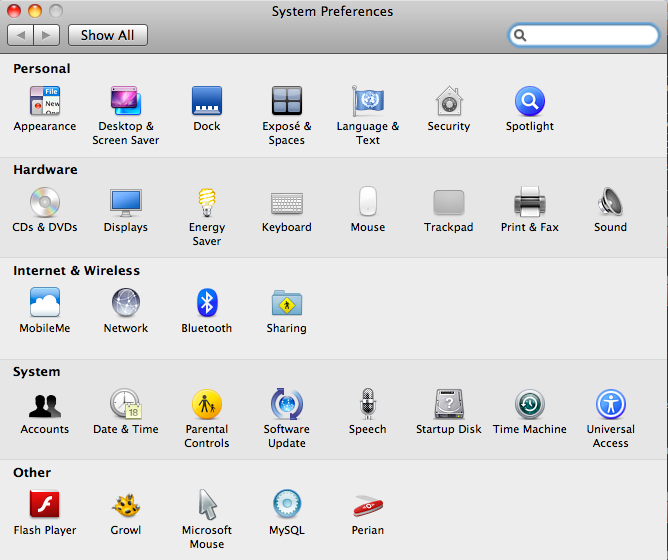The height and width of the screenshot is (560, 668).
Task: Click the Energy Saver light bulb icon
Action: point(207,203)
